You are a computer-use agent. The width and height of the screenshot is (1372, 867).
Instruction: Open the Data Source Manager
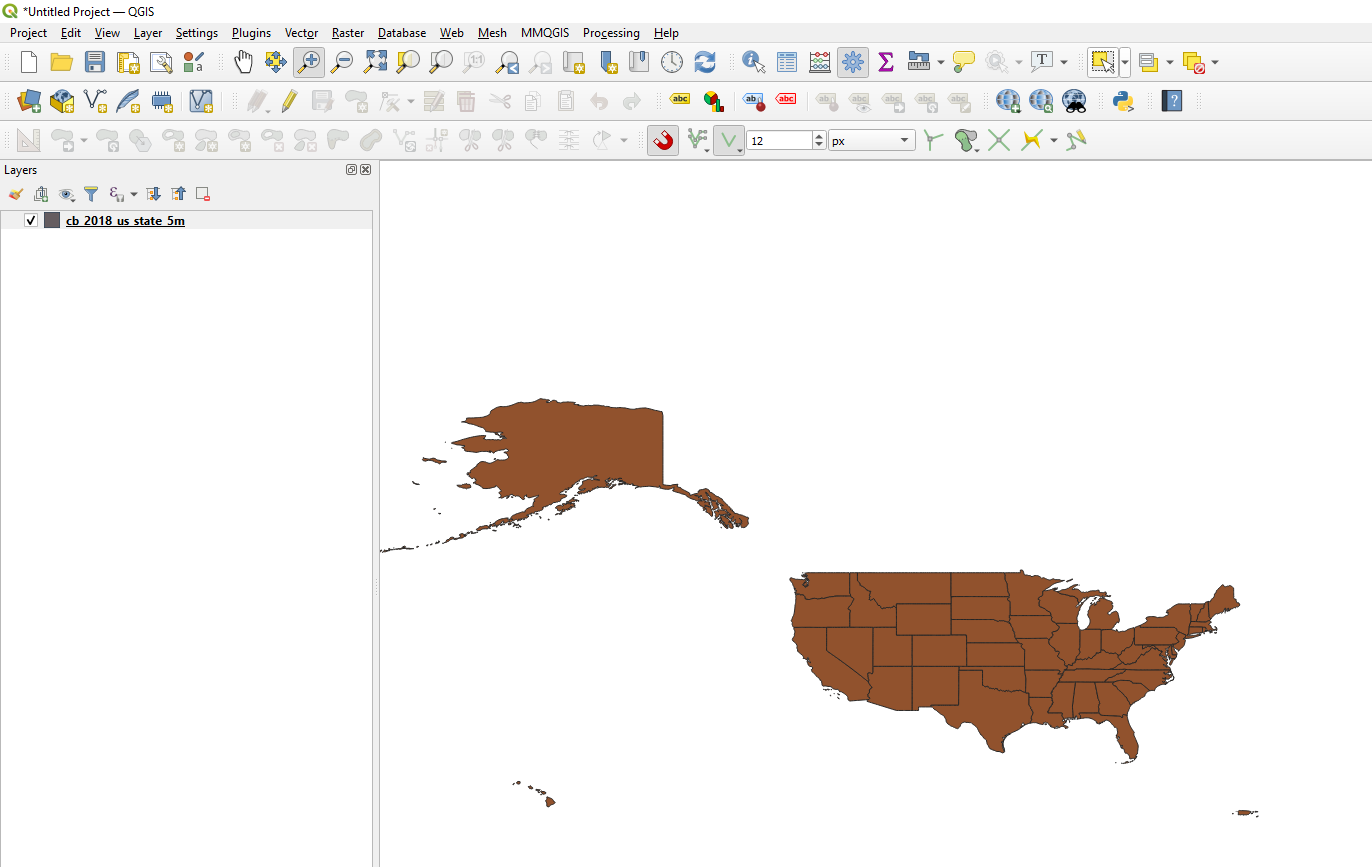(28, 100)
